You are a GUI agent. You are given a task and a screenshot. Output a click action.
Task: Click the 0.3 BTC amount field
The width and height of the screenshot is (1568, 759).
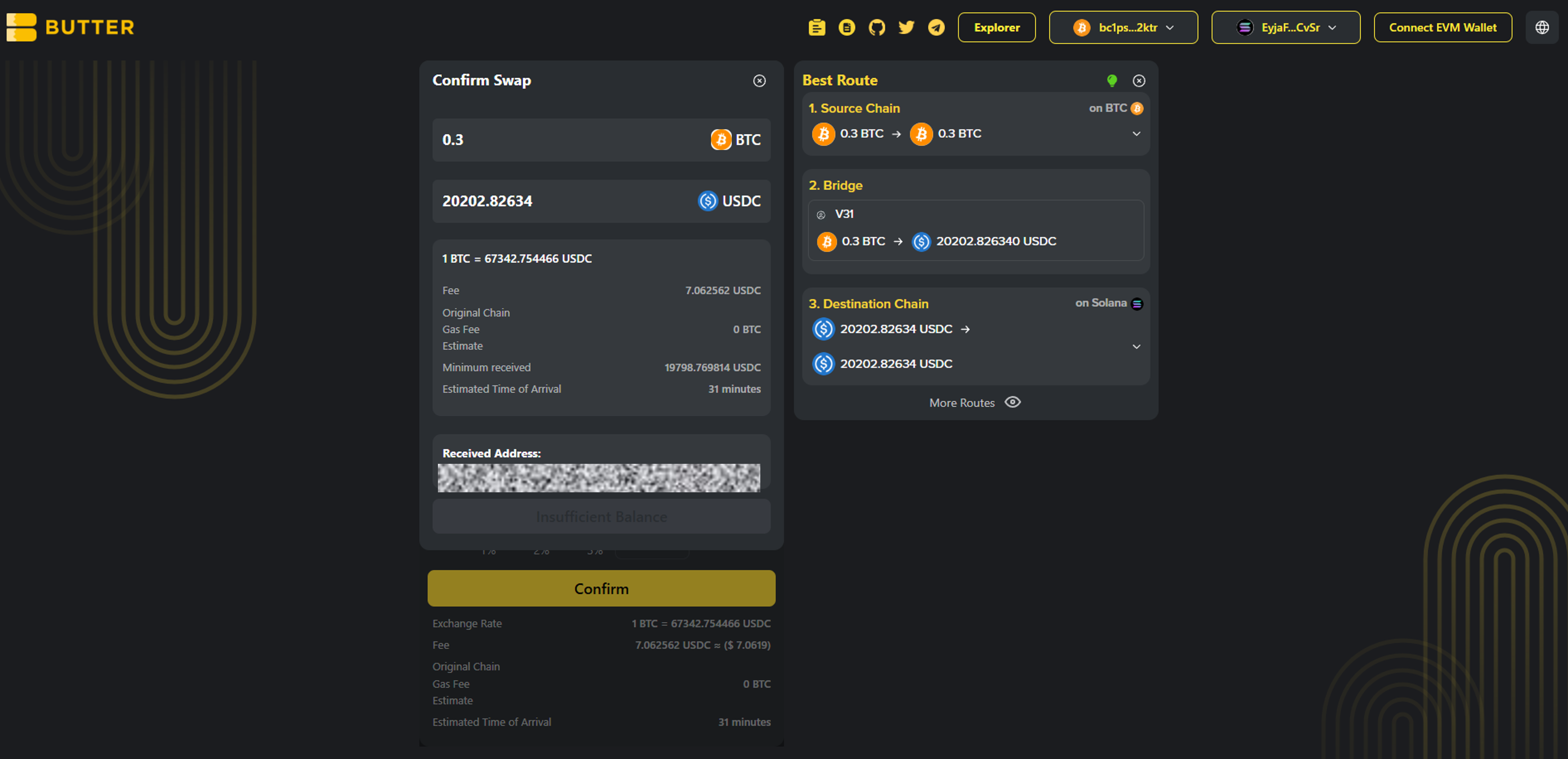[x=601, y=140]
